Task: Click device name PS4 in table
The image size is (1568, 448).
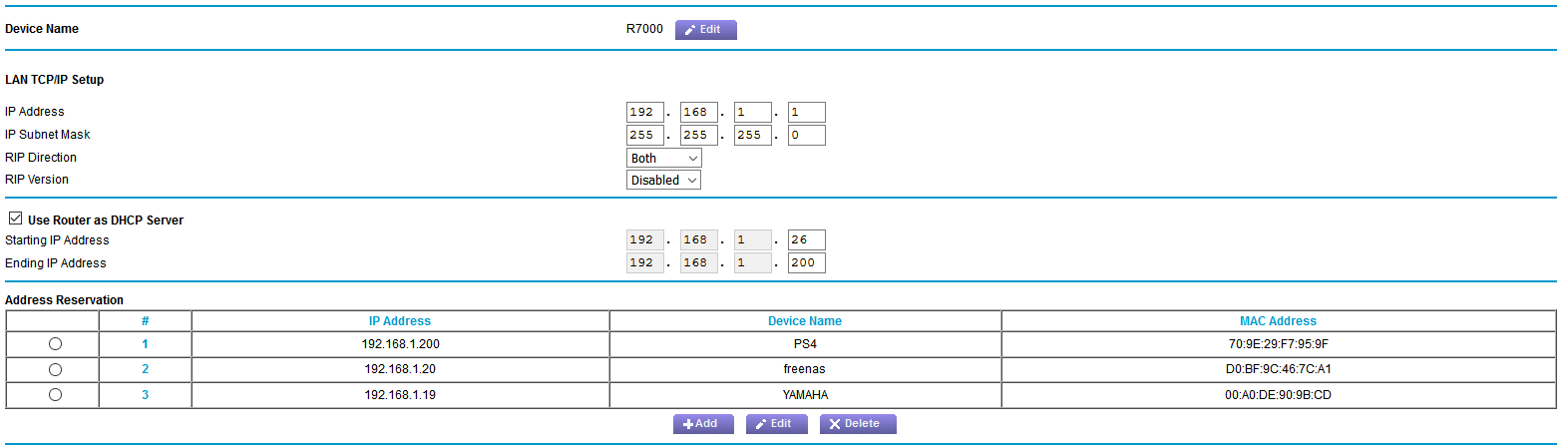Action: pos(805,344)
